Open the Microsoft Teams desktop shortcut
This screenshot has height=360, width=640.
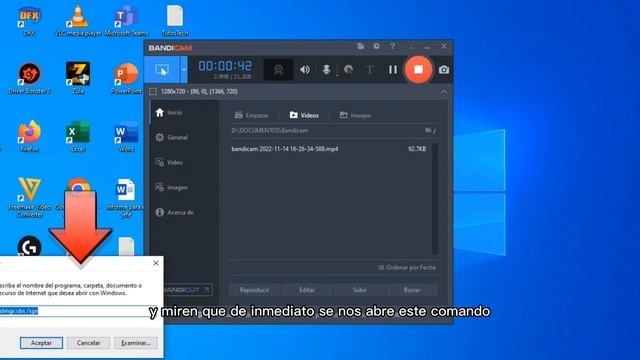pyautogui.click(x=126, y=20)
